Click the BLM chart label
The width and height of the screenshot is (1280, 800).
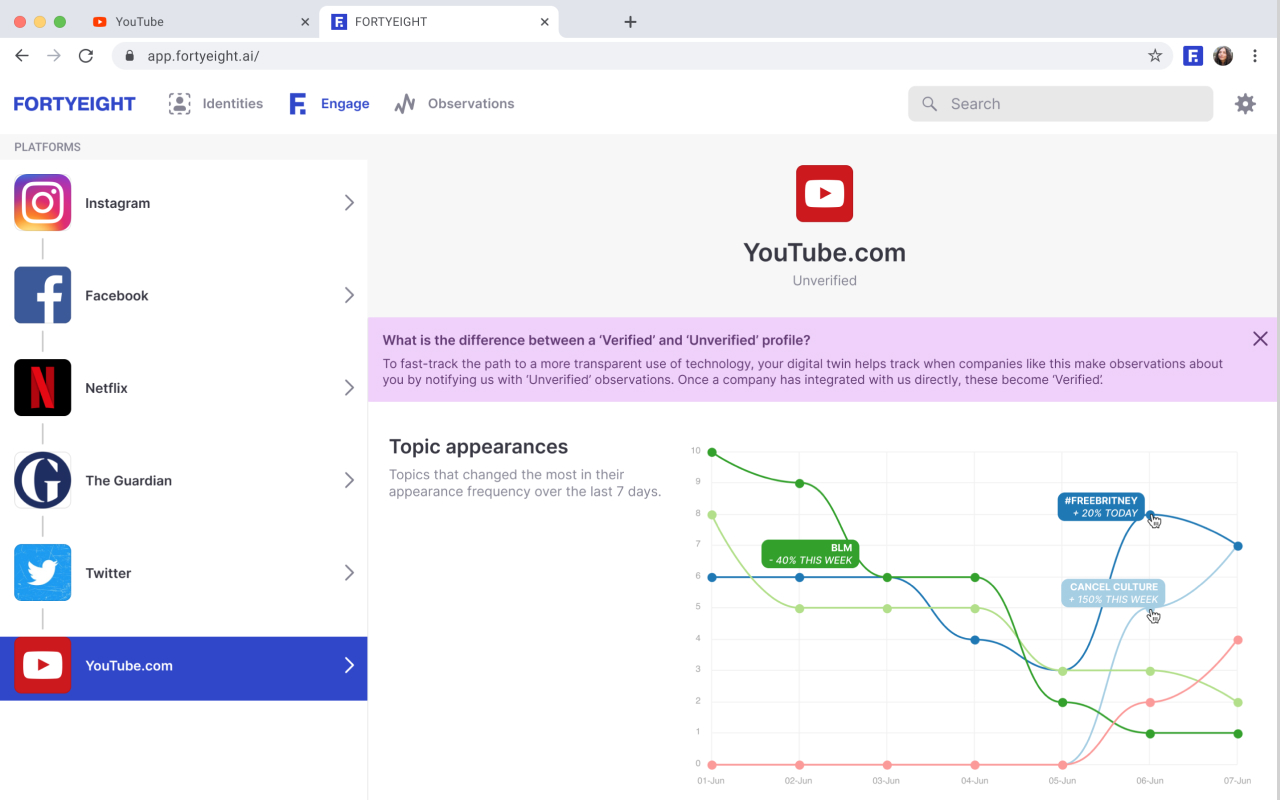coord(810,554)
